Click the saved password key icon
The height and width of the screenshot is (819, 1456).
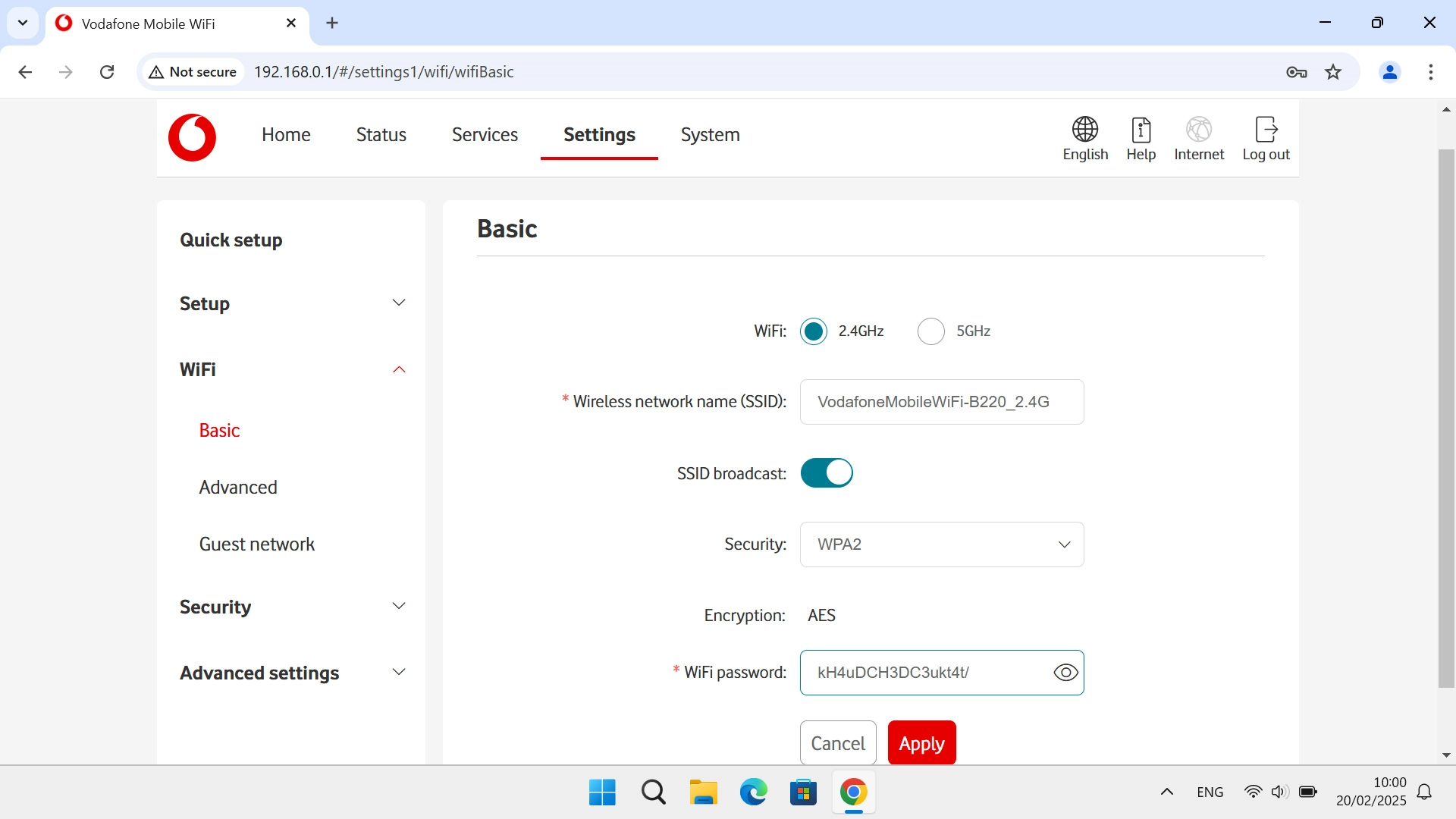click(x=1296, y=72)
